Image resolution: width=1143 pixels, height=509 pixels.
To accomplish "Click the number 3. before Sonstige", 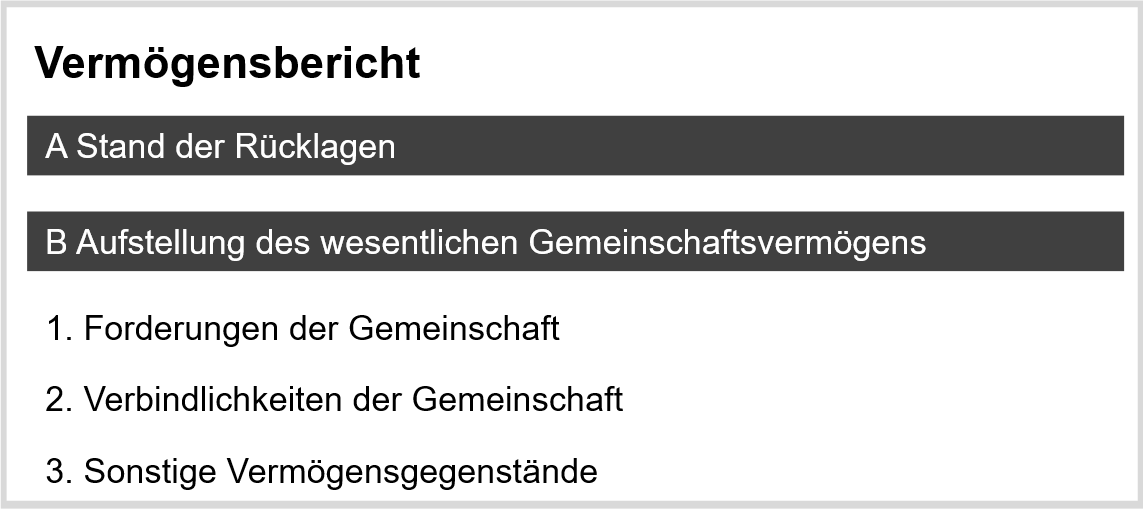I will pos(59,472).
